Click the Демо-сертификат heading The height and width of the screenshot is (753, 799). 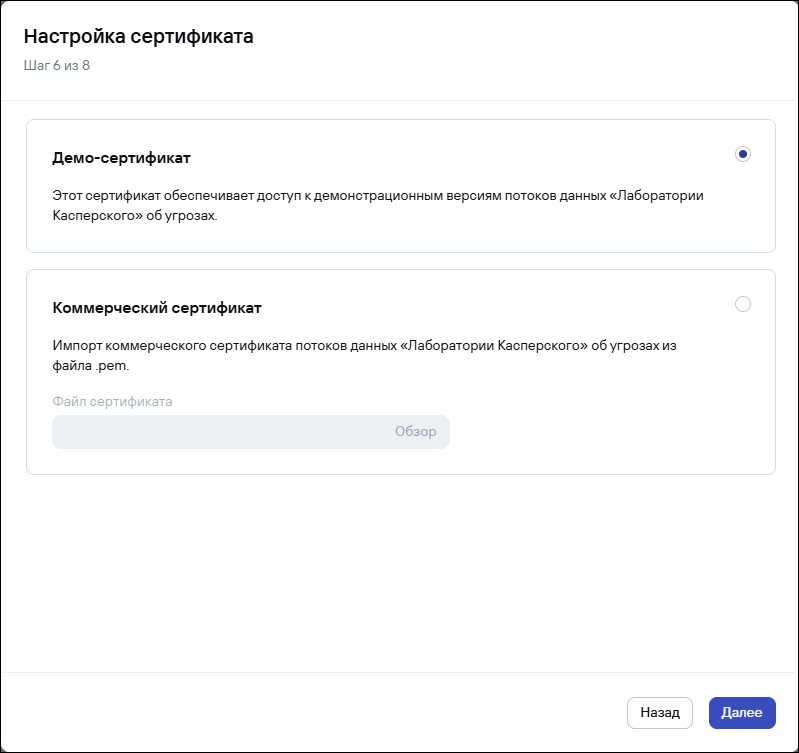[121, 158]
